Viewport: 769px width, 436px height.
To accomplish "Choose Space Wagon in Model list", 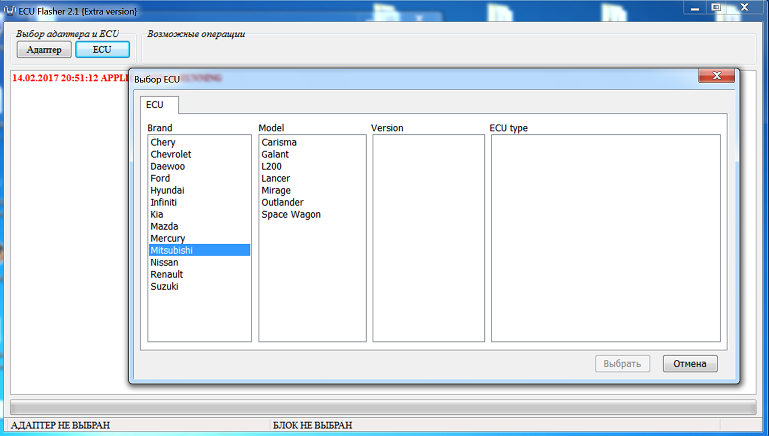I will [312, 214].
